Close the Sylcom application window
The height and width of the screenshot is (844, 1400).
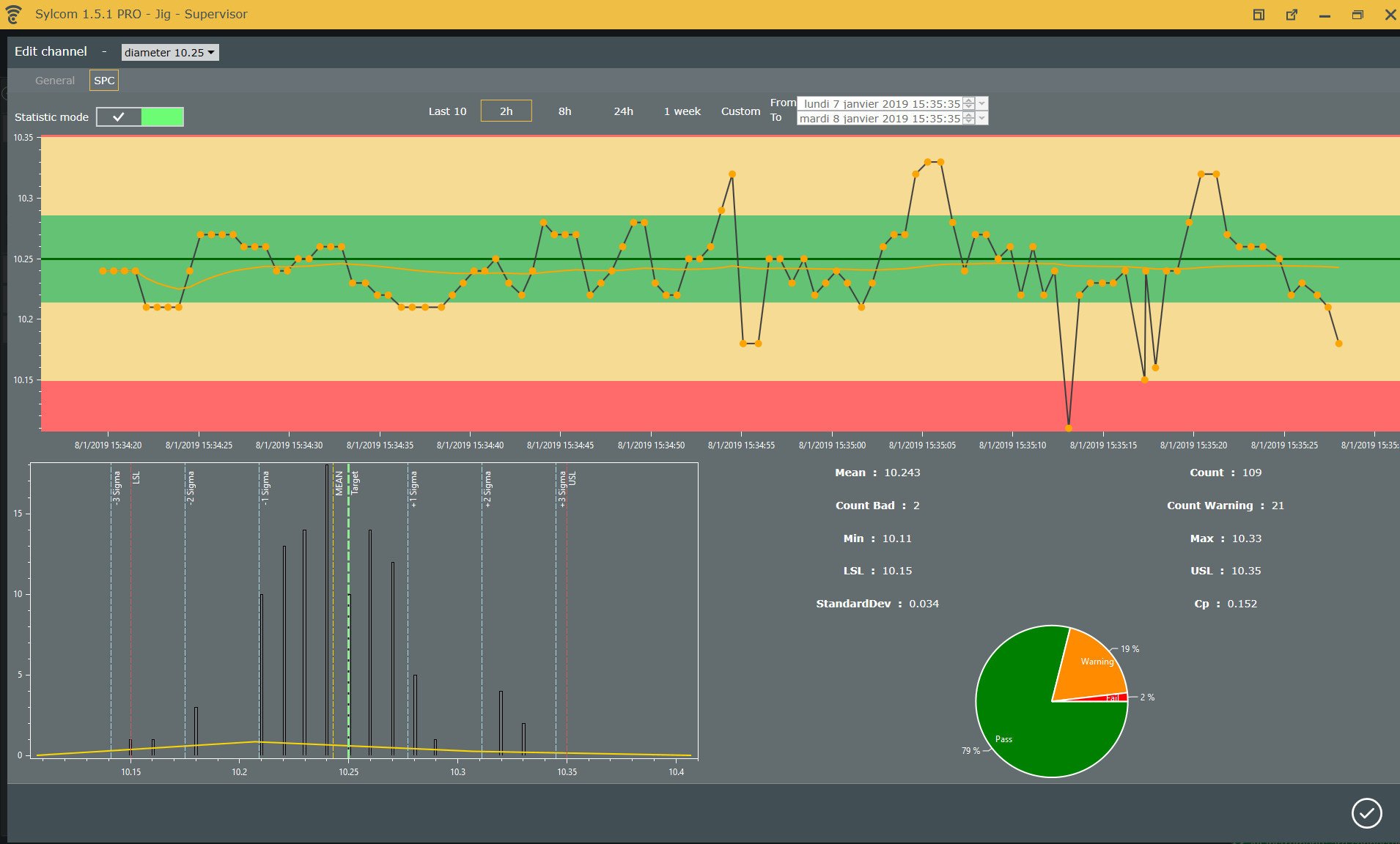tap(1390, 15)
